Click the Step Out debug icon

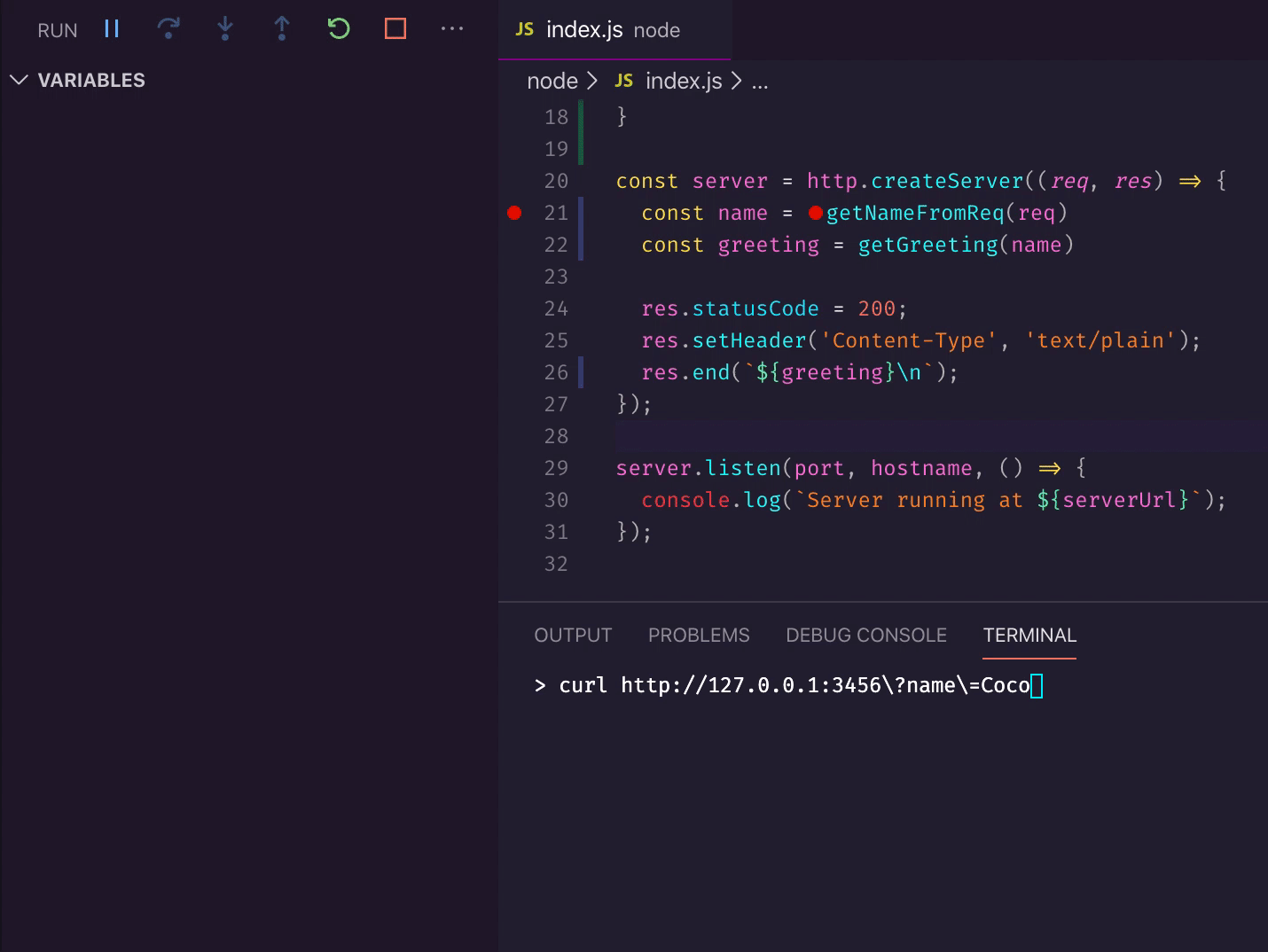[x=282, y=29]
